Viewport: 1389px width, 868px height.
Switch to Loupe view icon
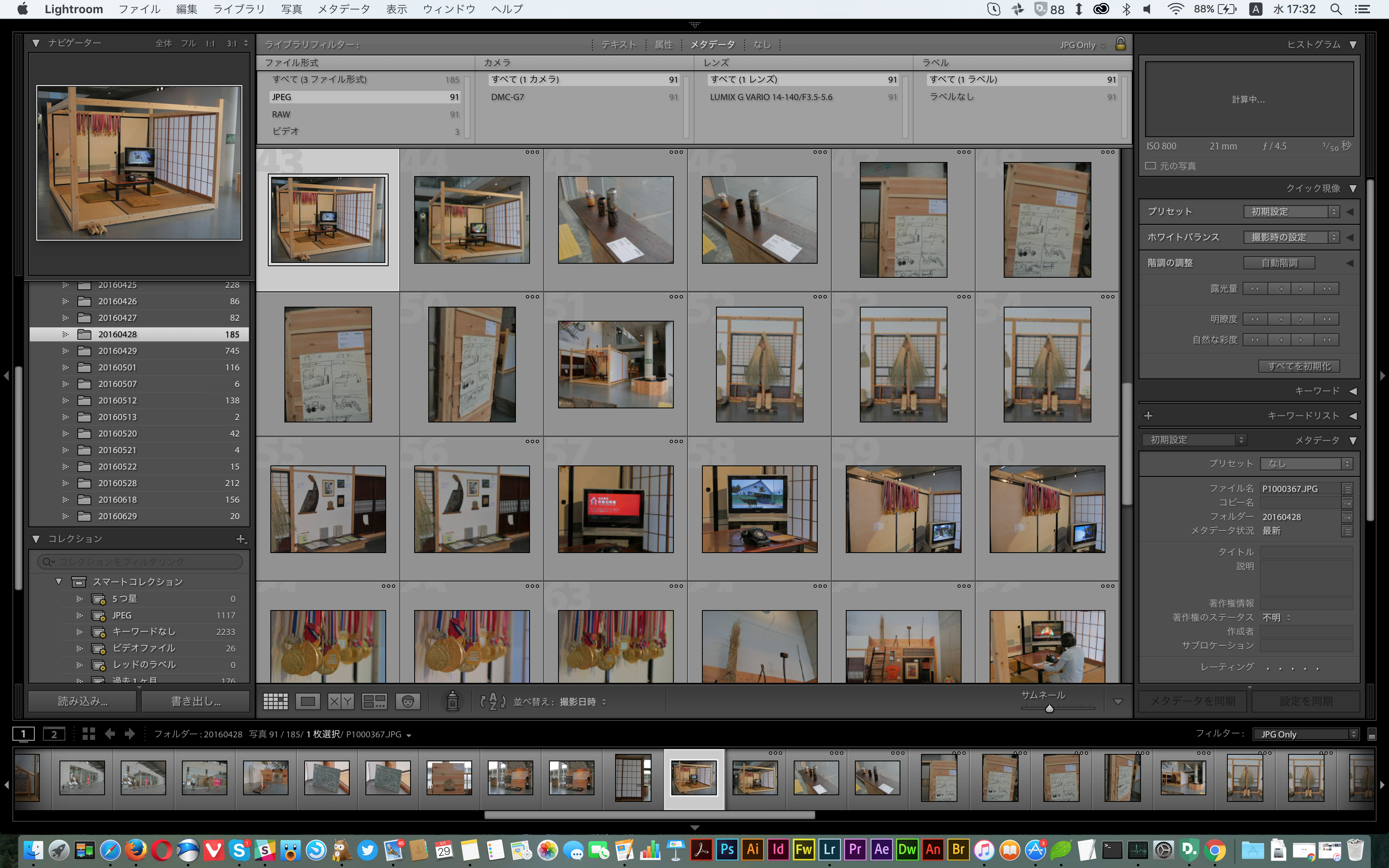pos(308,701)
